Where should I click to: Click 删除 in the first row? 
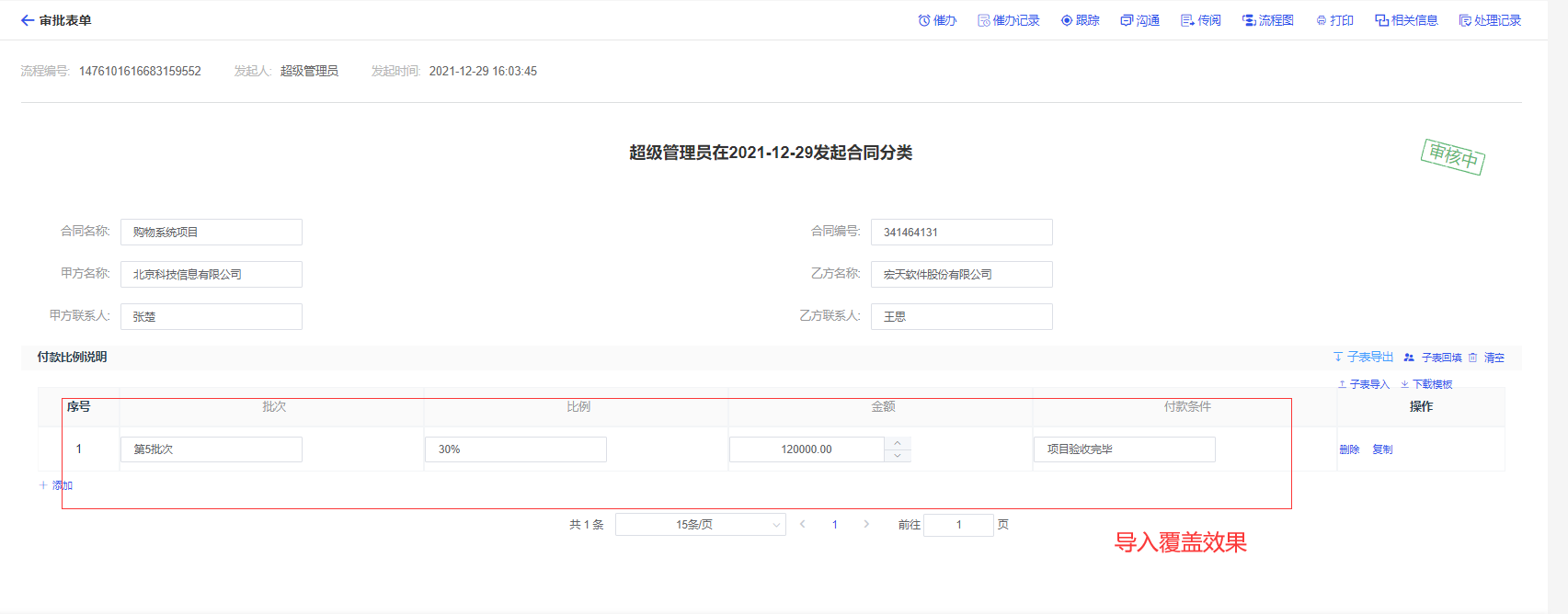tap(1349, 449)
